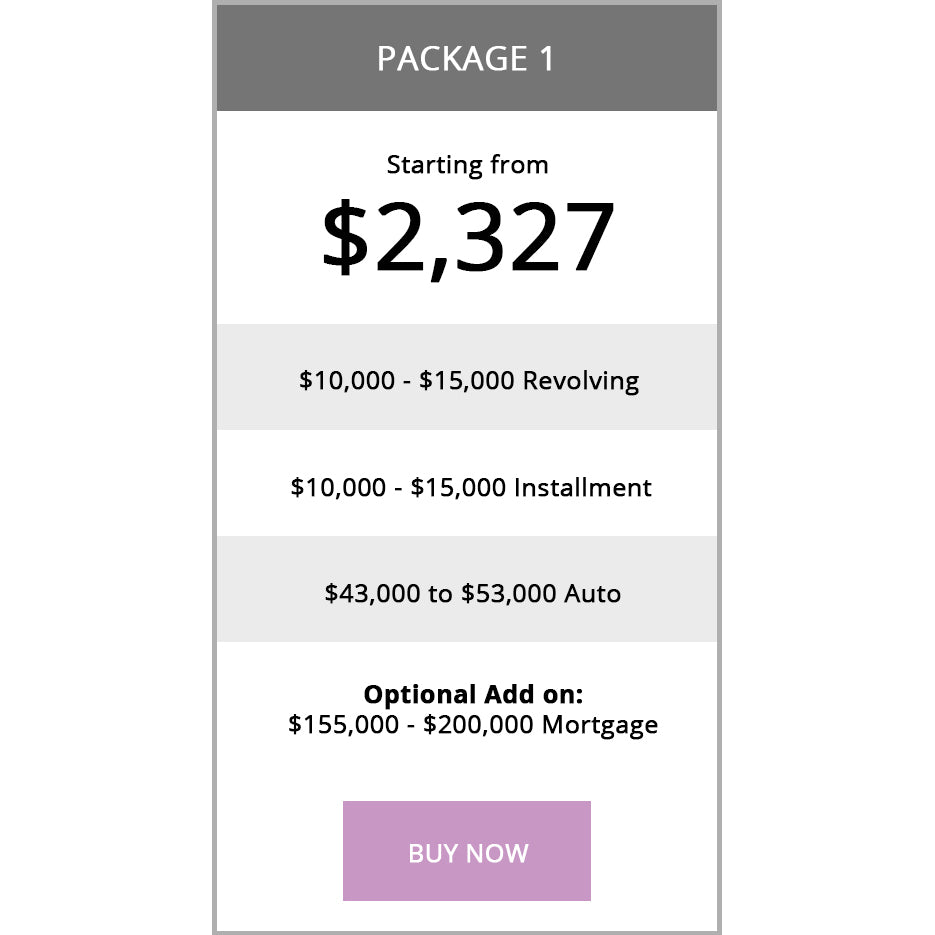Click the $2,327 price text
This screenshot has width=935, height=935.
coord(467,235)
